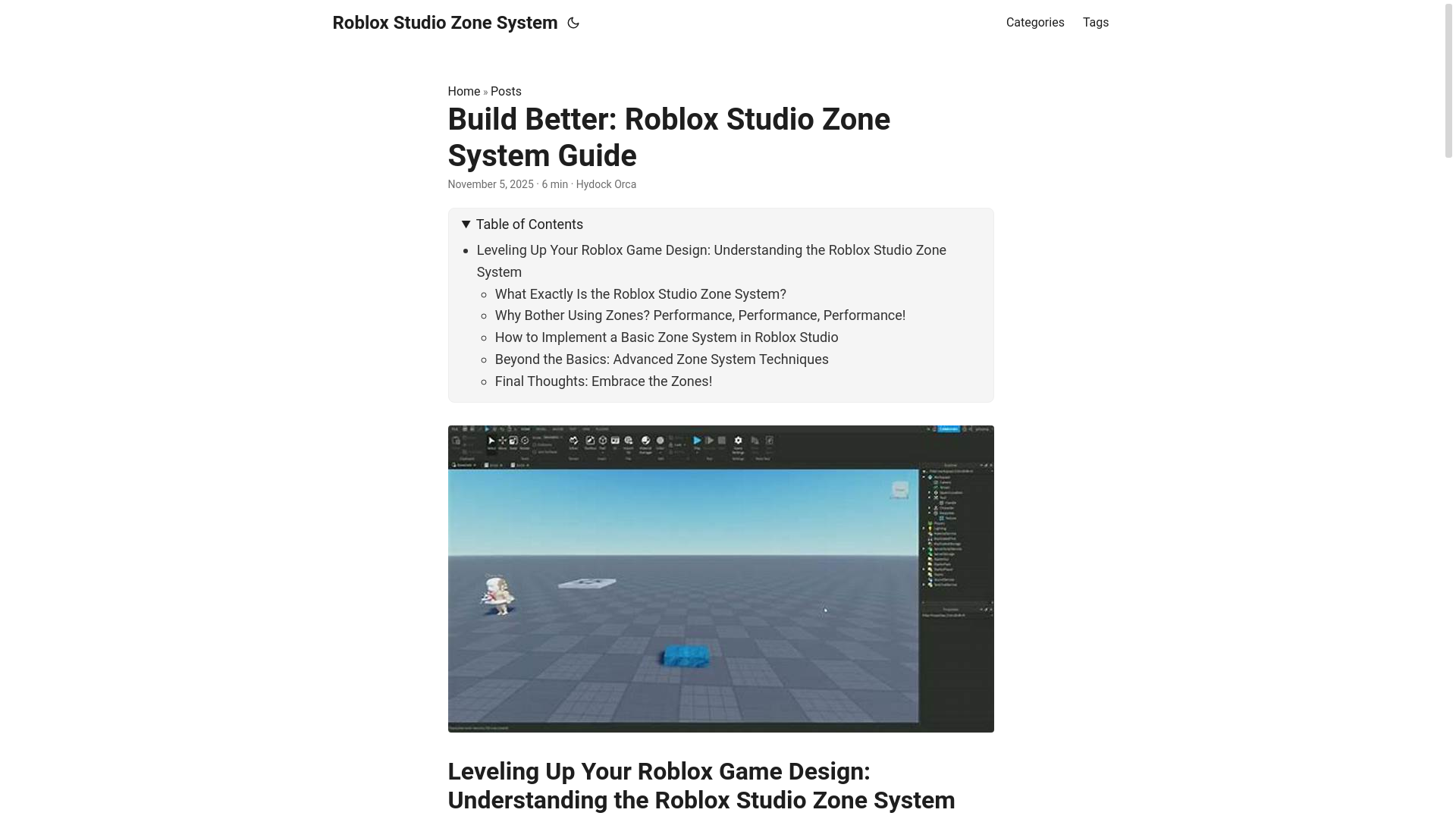Jump to 'Final Thoughts: Embrace the Zones!'
The height and width of the screenshot is (819, 1456).
point(604,381)
